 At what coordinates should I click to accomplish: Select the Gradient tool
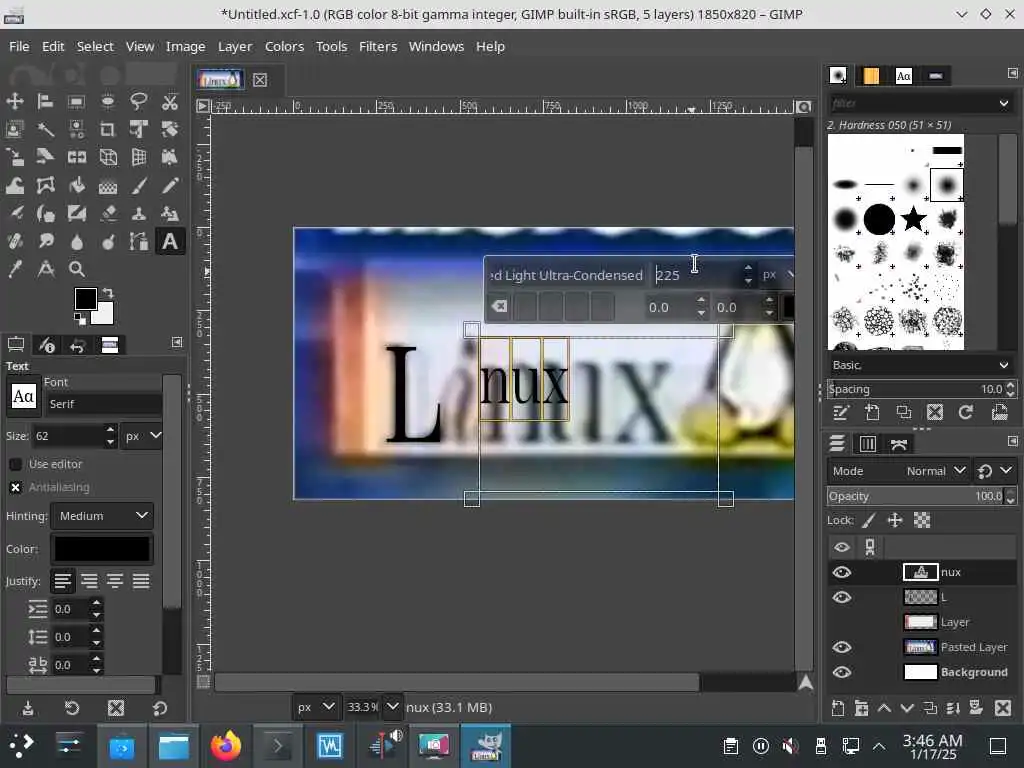coord(108,185)
